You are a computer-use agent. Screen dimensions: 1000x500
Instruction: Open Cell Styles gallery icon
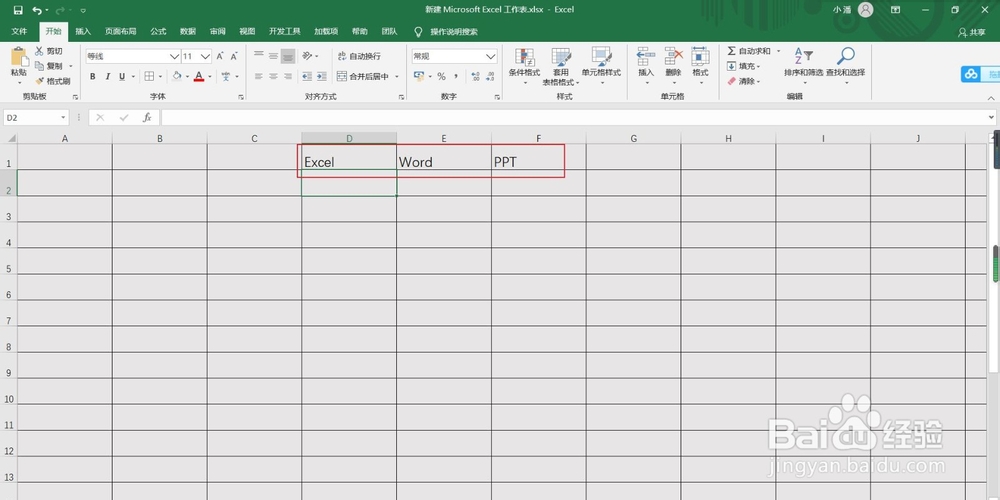click(x=601, y=57)
